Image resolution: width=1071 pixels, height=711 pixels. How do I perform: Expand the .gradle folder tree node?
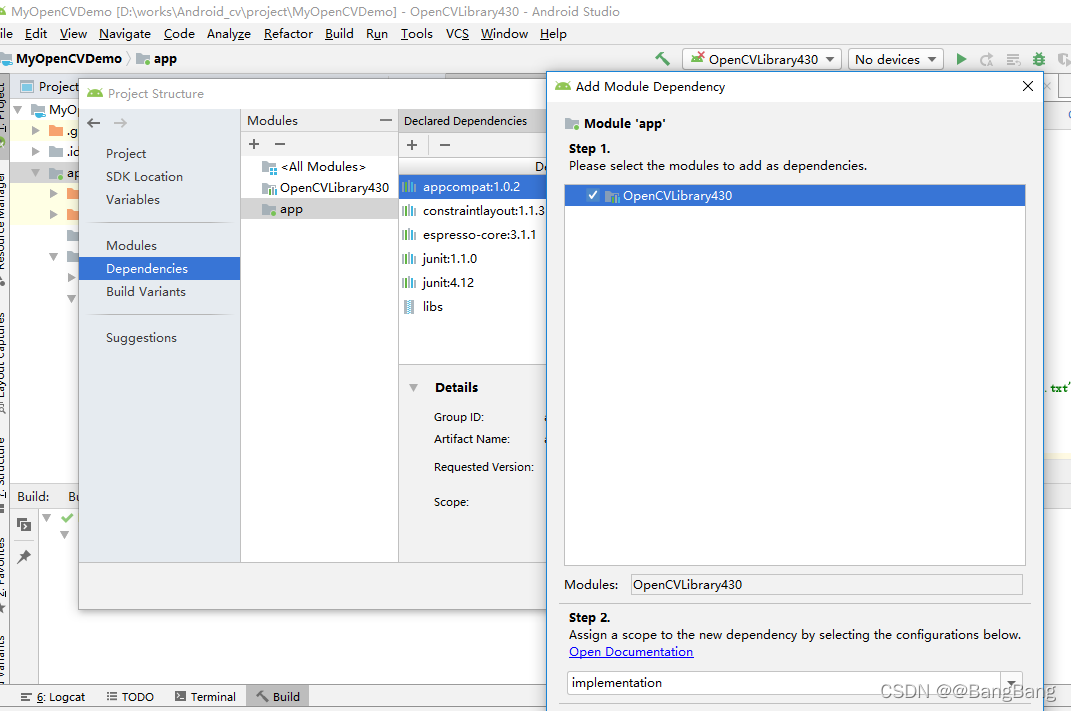tap(36, 130)
